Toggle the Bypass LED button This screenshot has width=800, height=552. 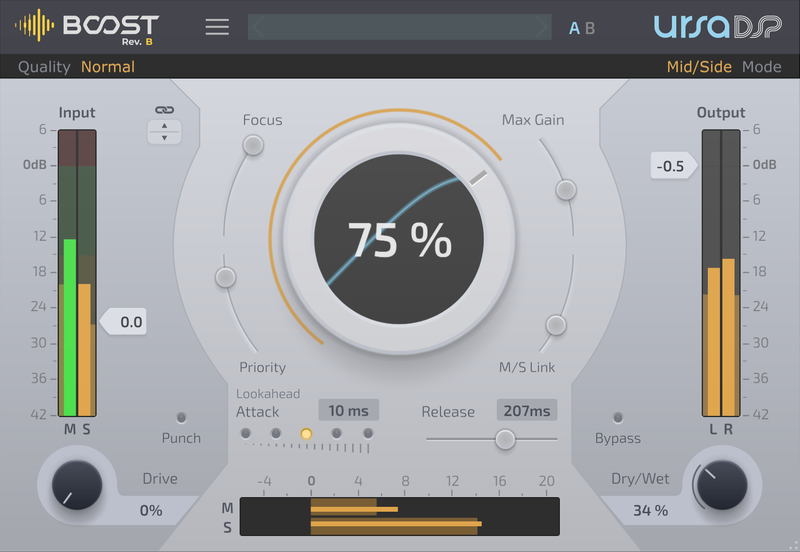coord(618,418)
